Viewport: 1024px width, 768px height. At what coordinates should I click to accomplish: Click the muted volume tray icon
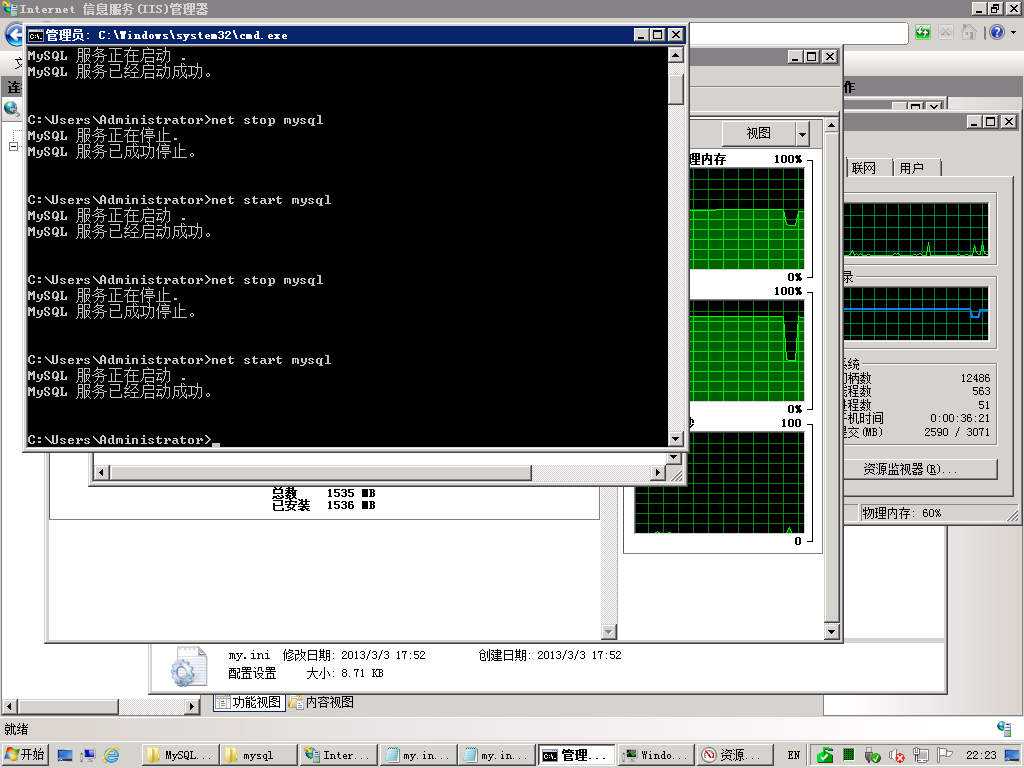(897, 756)
